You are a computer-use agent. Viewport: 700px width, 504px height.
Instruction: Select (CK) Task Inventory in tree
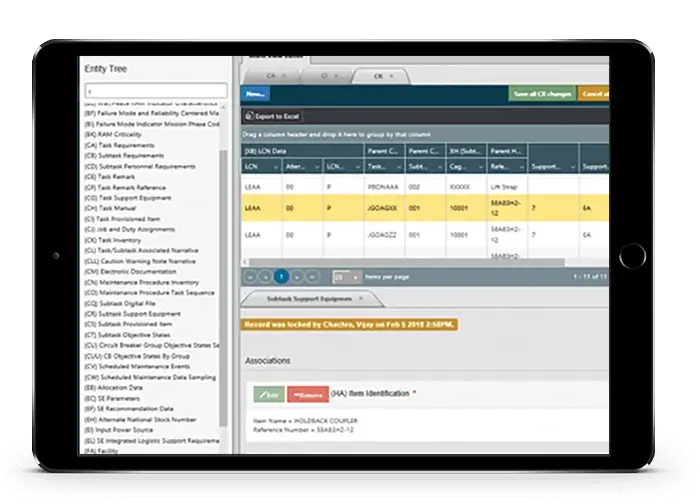[x=112, y=240]
